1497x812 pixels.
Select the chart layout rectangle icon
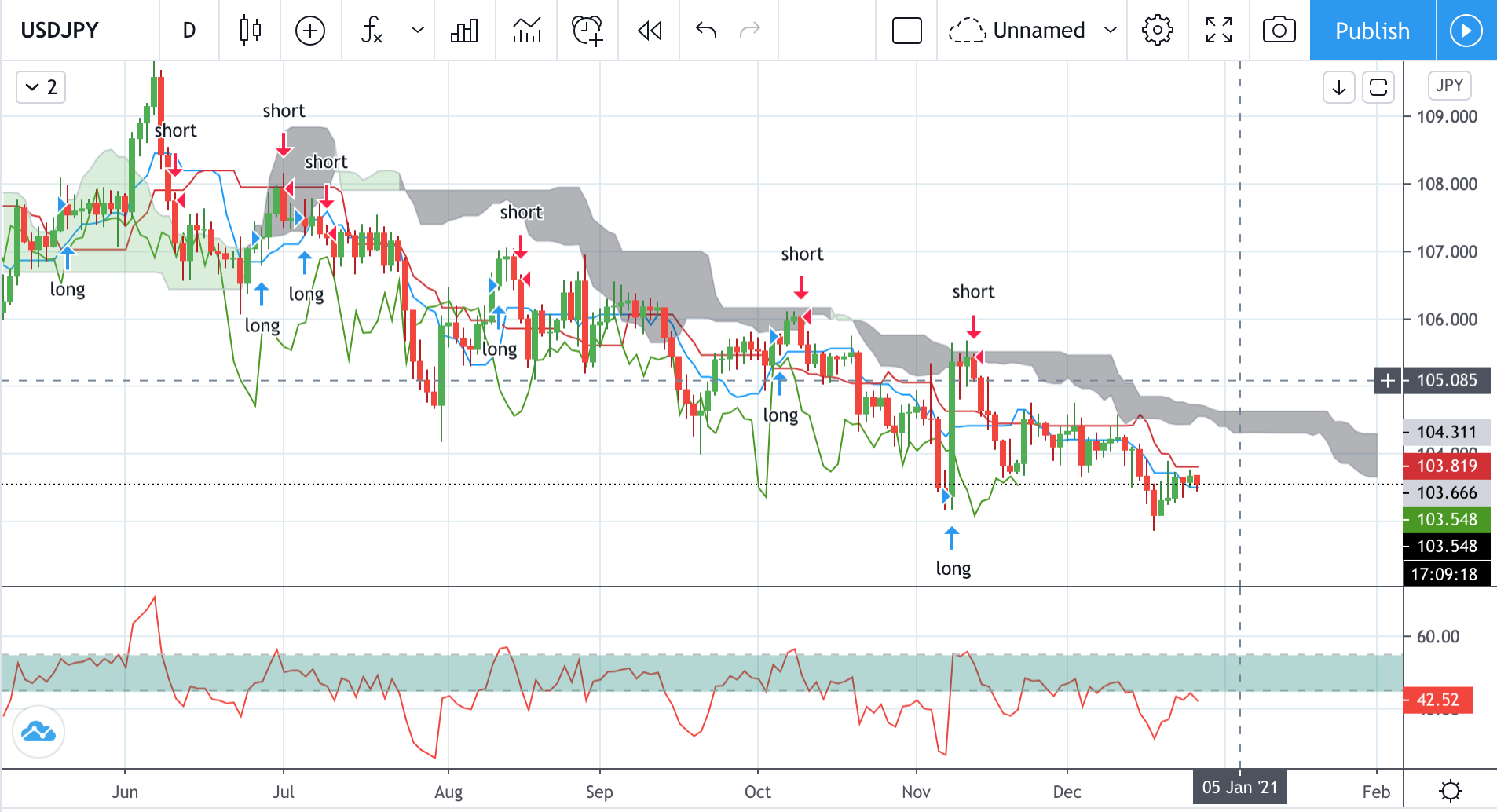coord(907,30)
